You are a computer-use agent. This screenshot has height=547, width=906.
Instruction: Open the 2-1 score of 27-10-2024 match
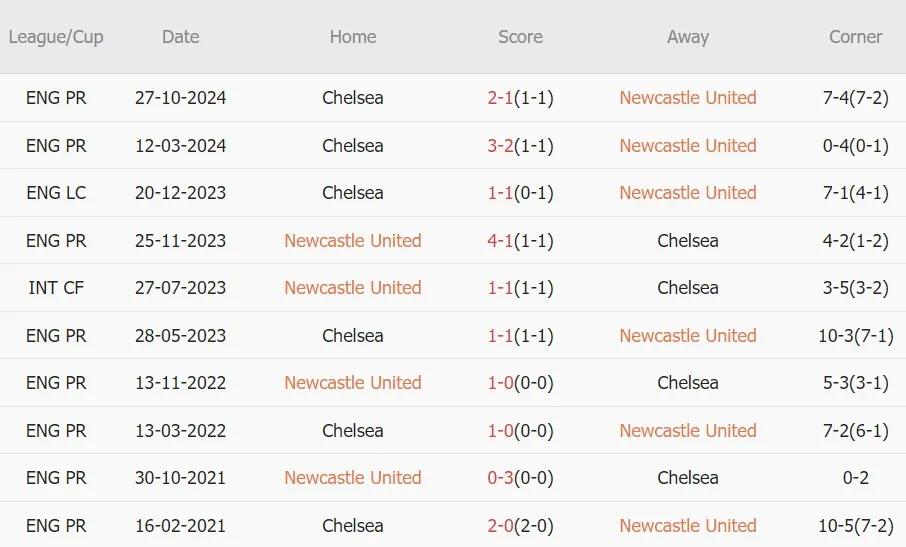point(500,98)
